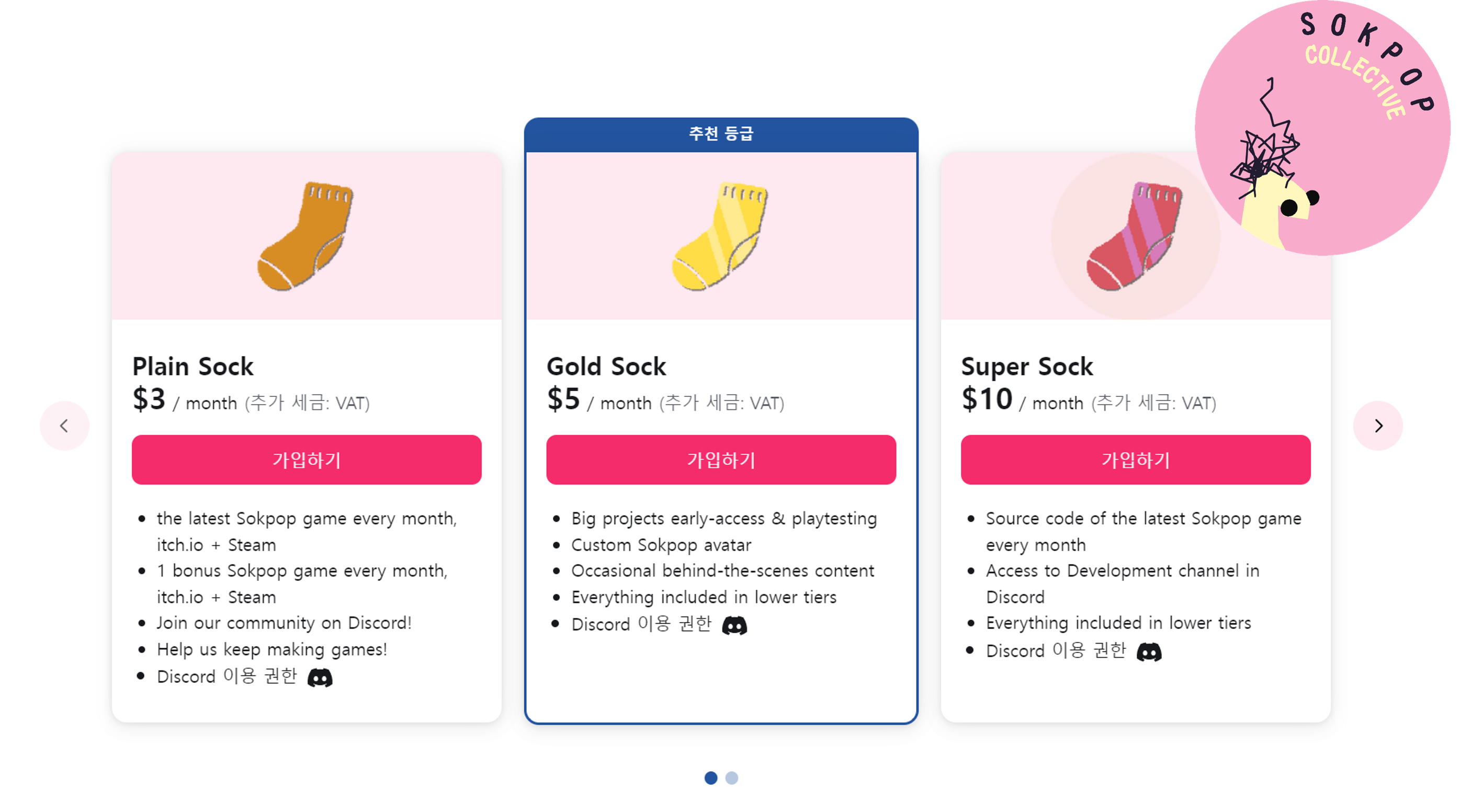
Task: Go to previous tier with left arrow
Action: [x=64, y=426]
